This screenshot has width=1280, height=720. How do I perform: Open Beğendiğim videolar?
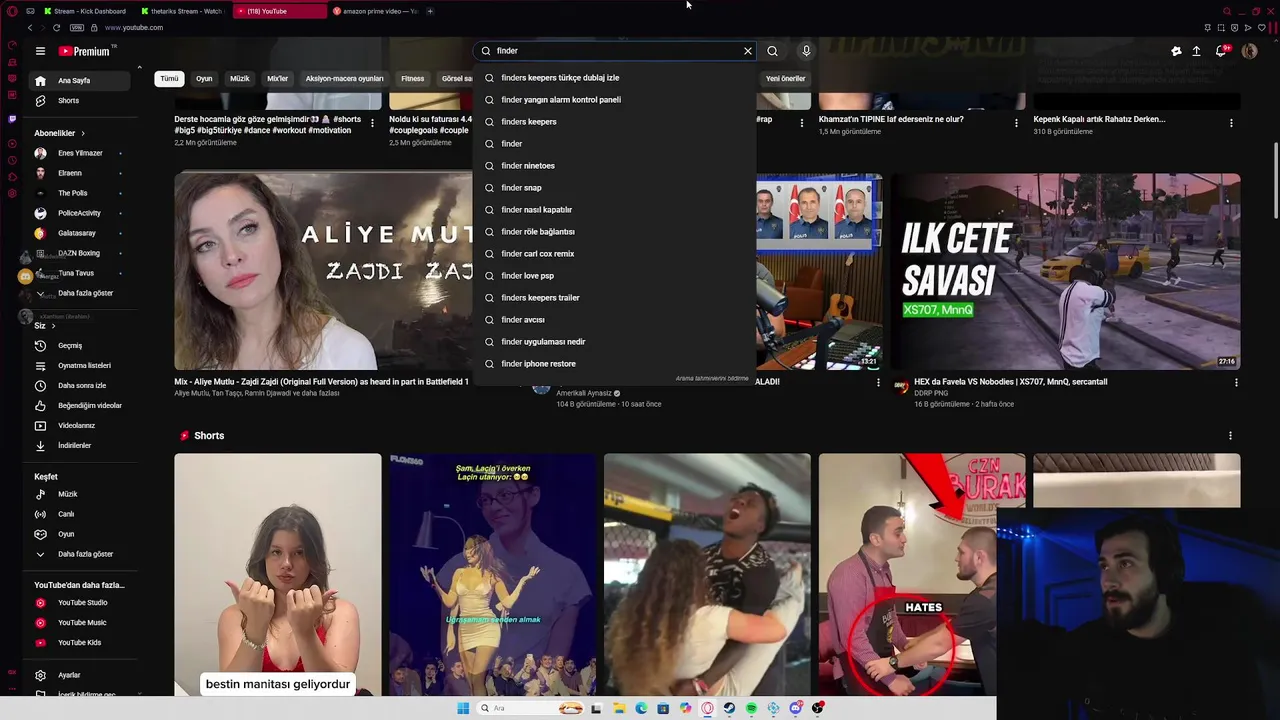[80, 406]
